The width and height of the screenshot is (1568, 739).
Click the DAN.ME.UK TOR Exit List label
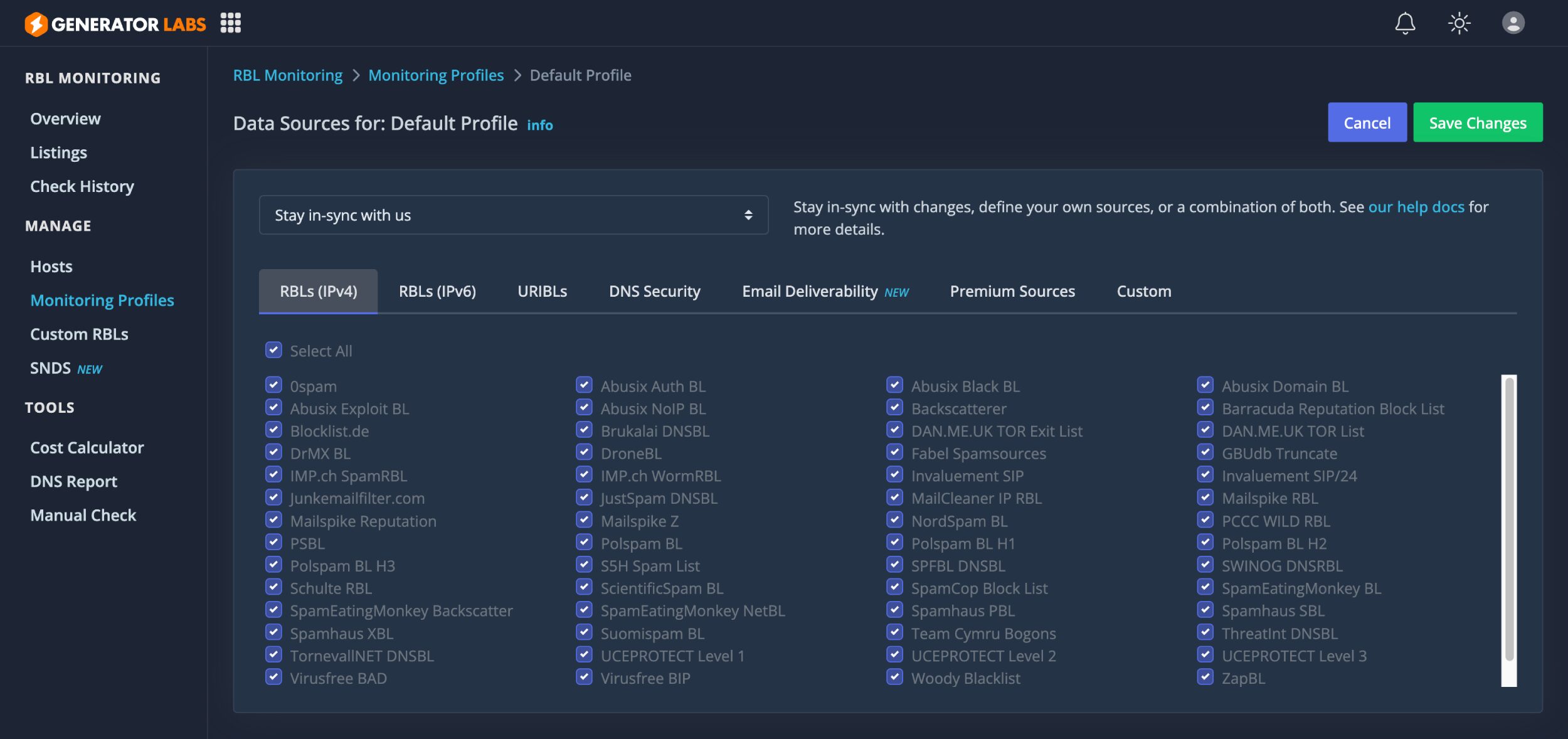[x=997, y=431]
